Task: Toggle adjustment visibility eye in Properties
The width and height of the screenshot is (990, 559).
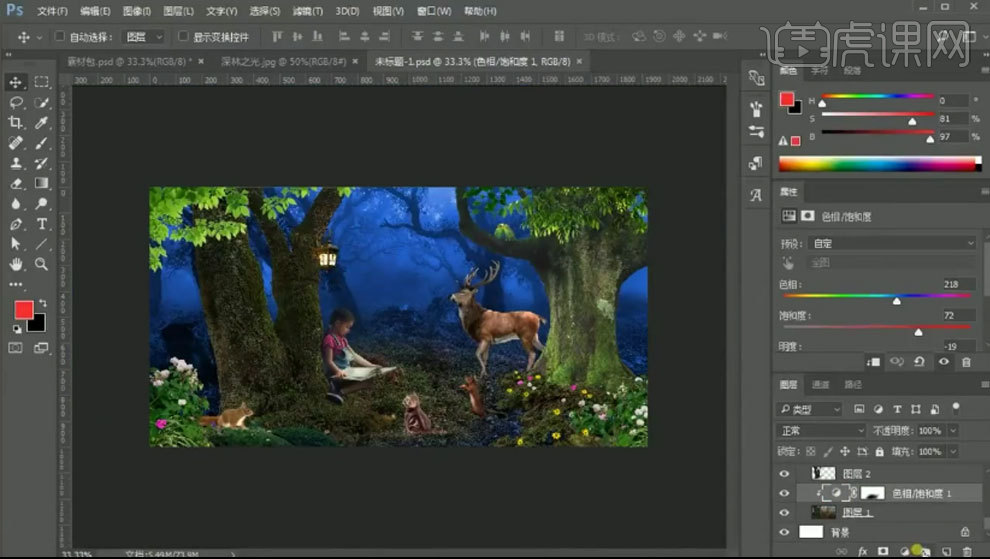Action: [x=944, y=361]
